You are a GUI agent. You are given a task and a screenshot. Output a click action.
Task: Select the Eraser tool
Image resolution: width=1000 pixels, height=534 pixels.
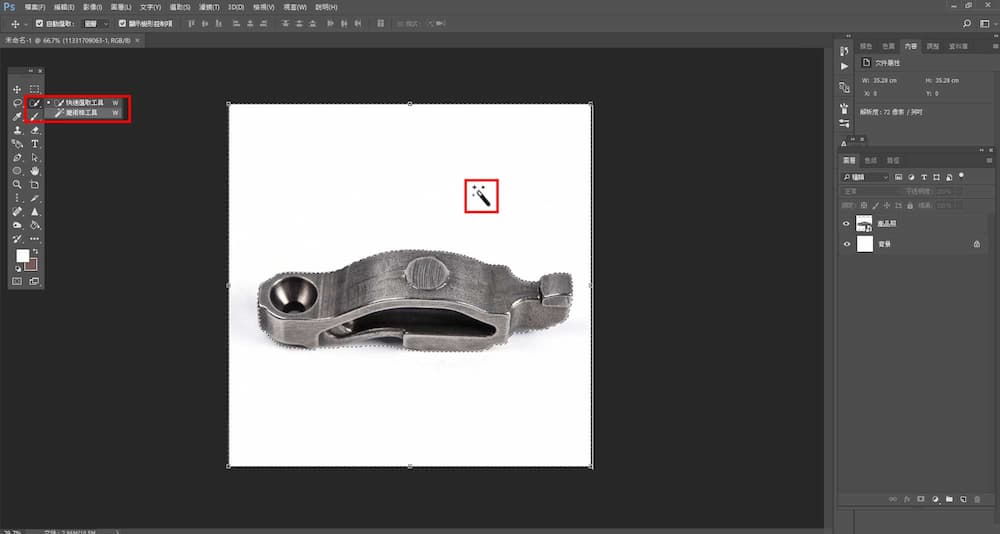tap(34, 130)
